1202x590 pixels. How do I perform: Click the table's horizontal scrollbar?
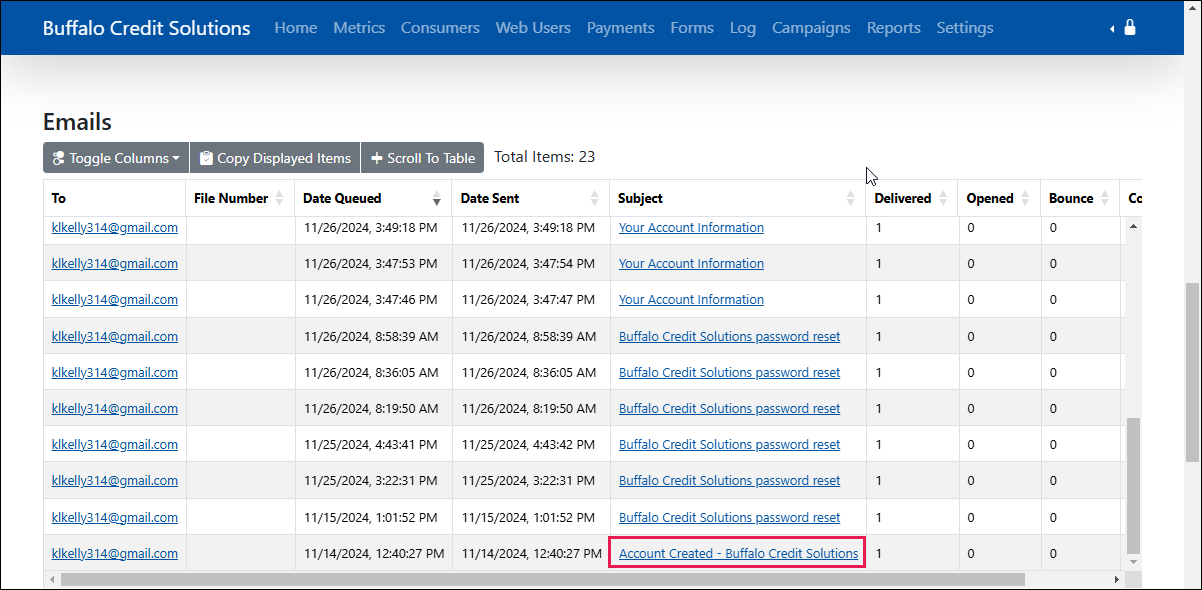click(x=543, y=579)
